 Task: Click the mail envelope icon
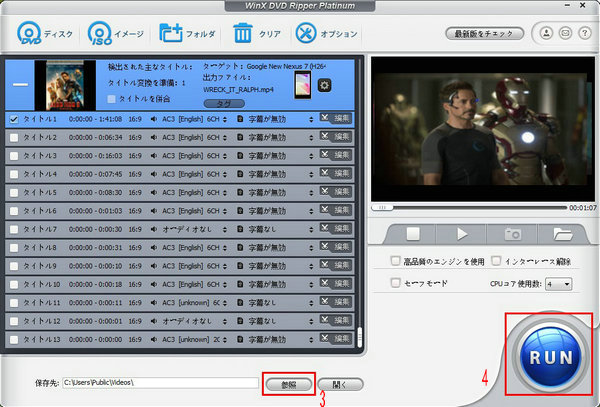point(565,33)
